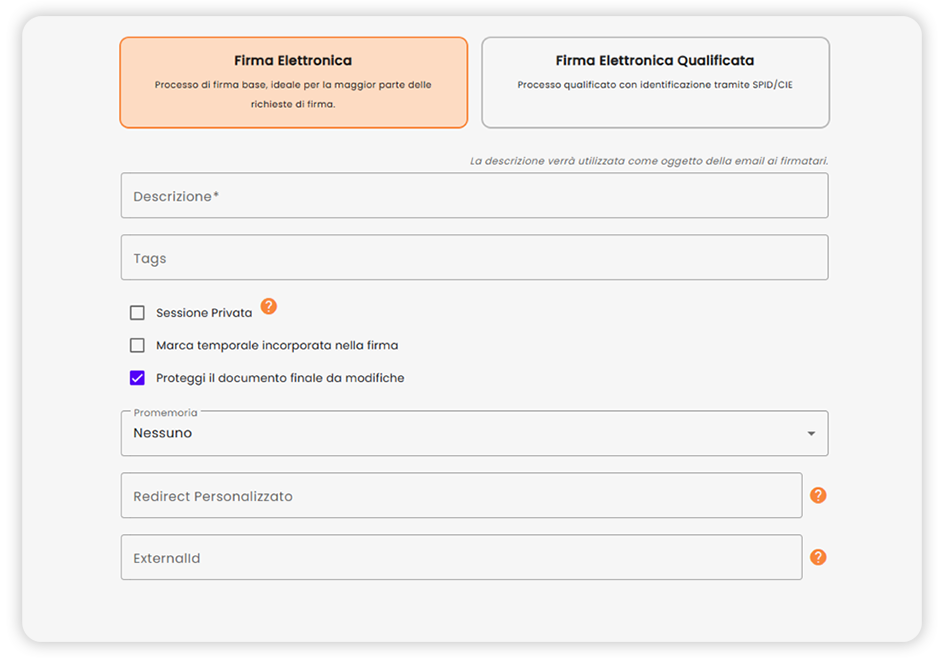Tick the Marca temporale incorporata checkbox
This screenshot has height=658, width=944.
pyautogui.click(x=137, y=346)
